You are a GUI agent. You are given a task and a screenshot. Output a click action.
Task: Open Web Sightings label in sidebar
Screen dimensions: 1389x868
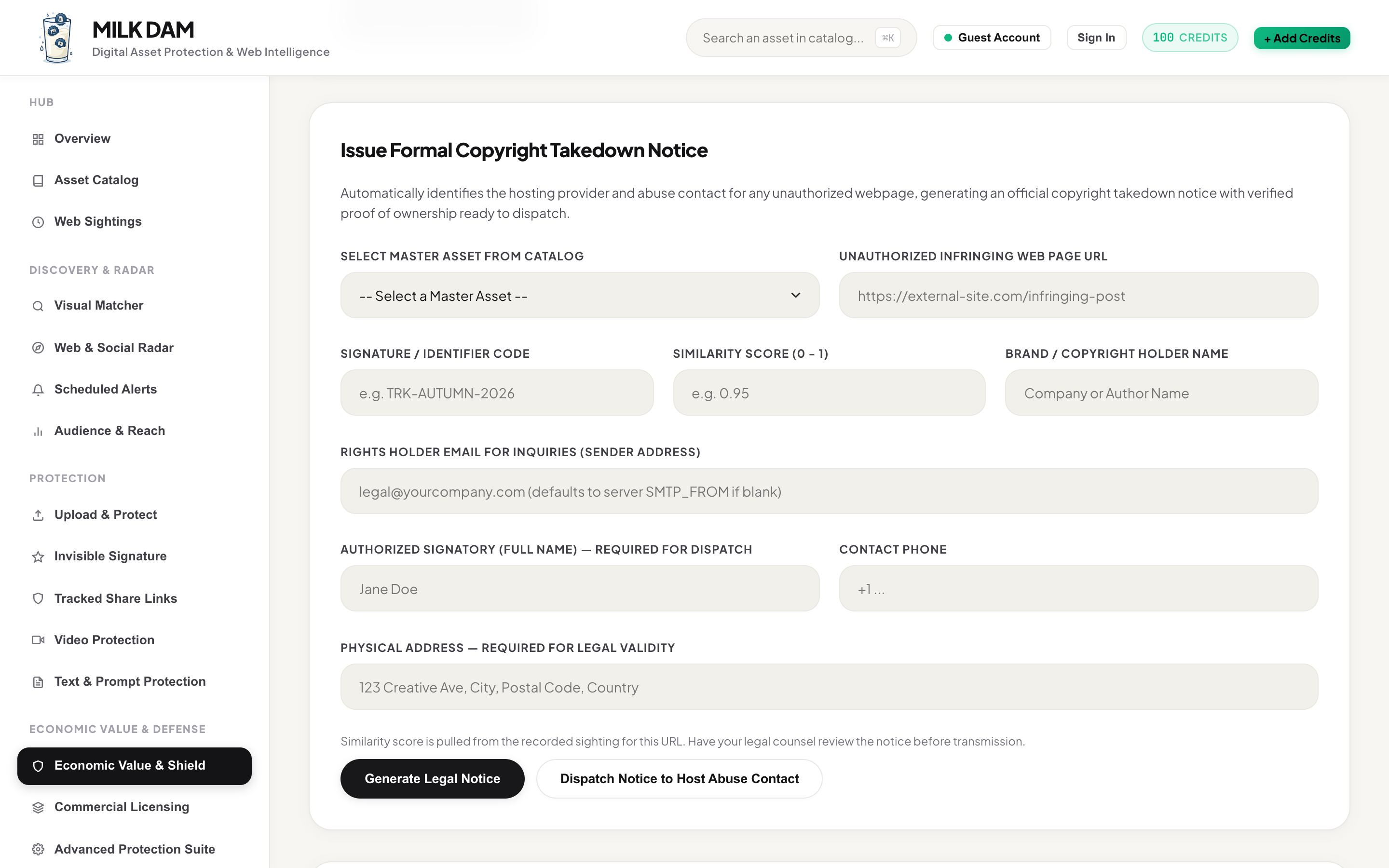coord(97,222)
